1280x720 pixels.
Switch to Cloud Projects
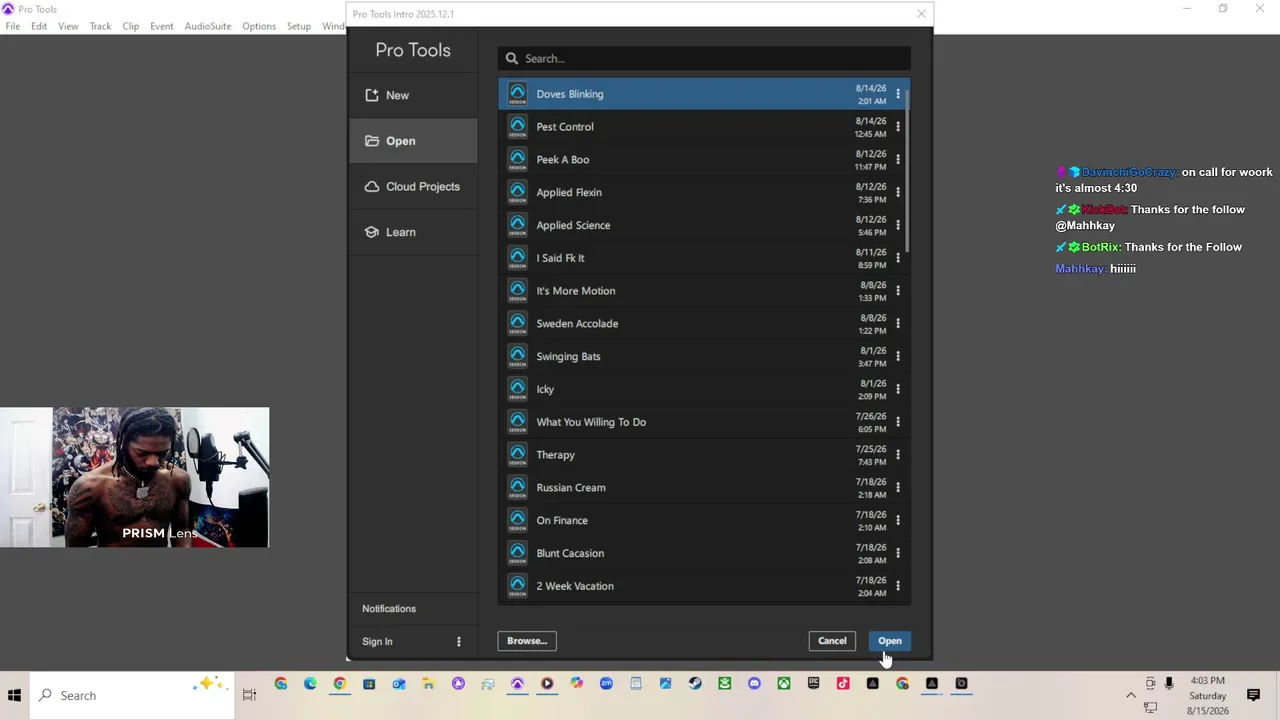413,187
